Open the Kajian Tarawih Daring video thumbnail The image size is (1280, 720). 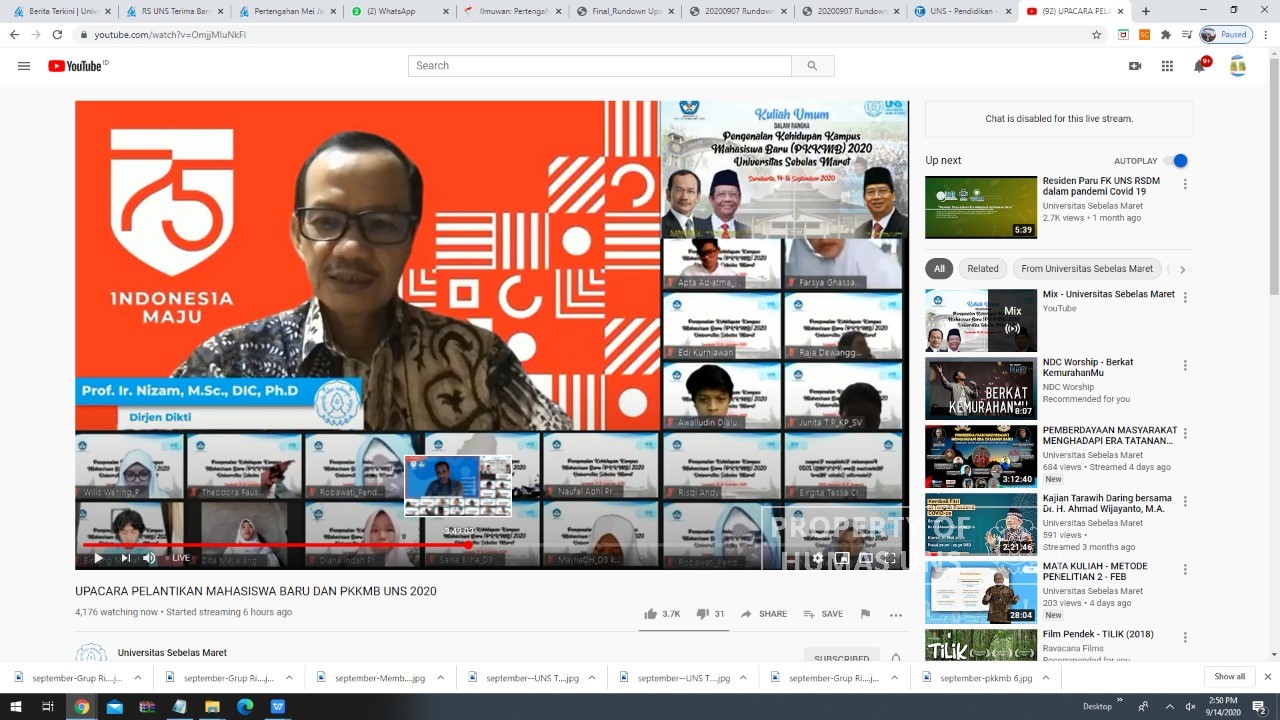[981, 525]
